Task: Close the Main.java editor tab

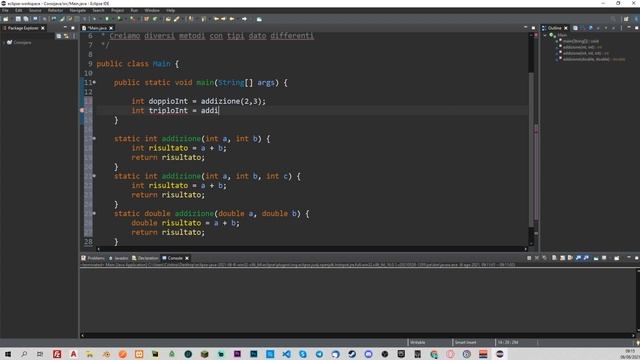Action: [111, 28]
